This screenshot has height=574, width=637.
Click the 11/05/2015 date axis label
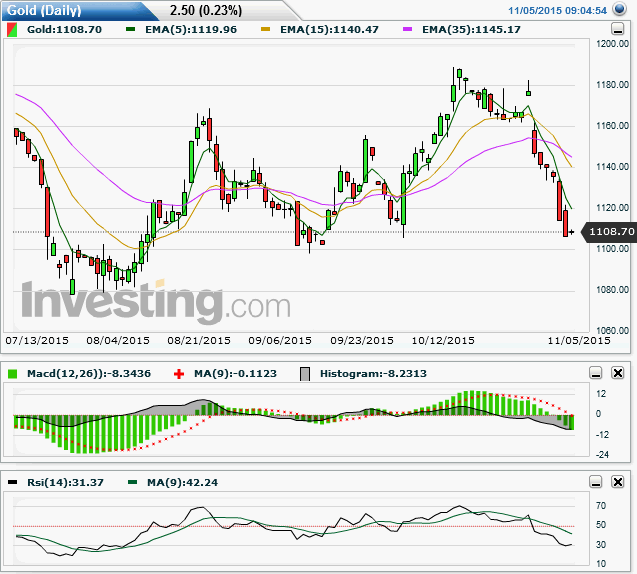579,340
